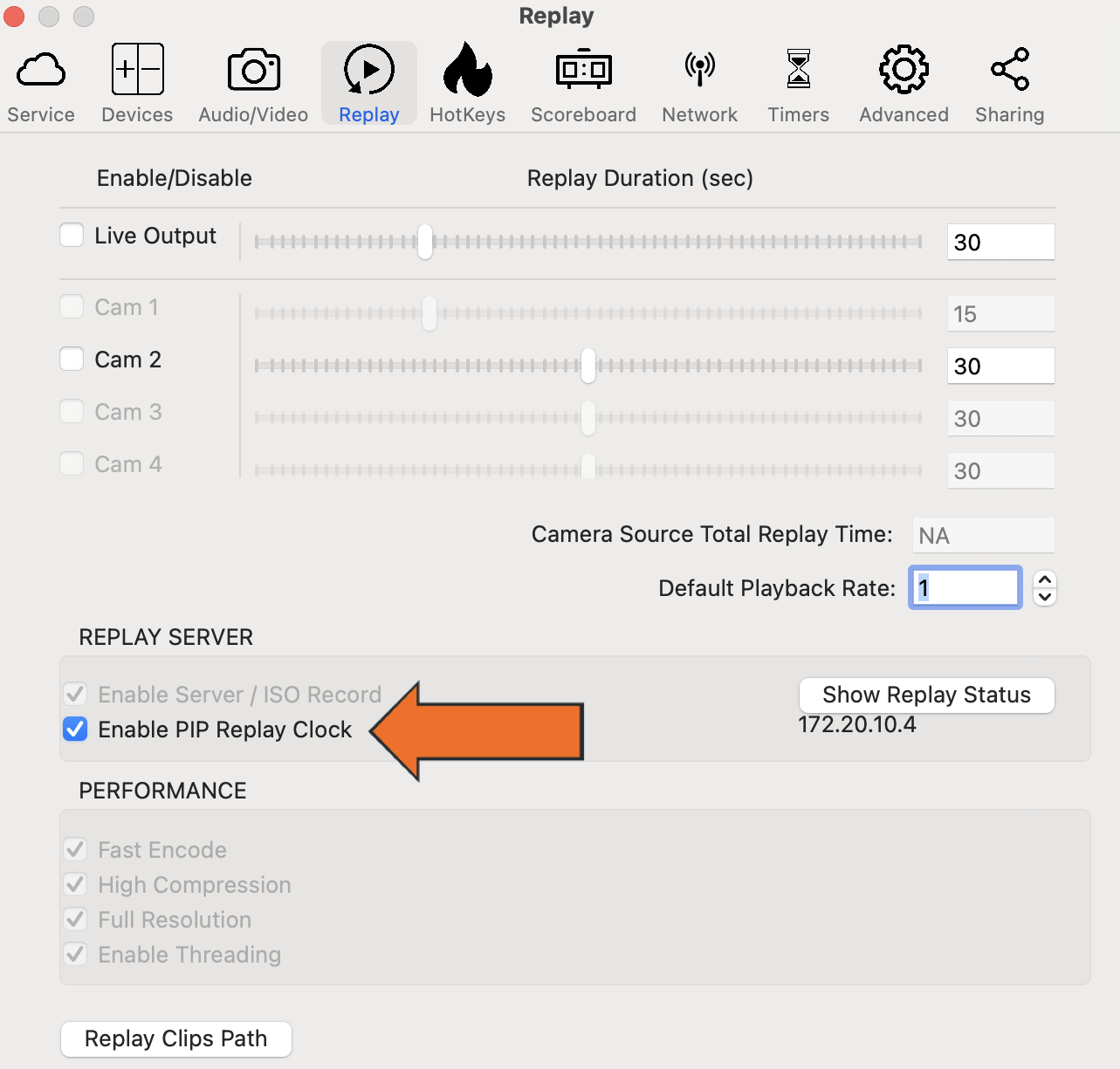This screenshot has height=1069, width=1120.
Task: Click the Cam 2 duration field showing 30
Action: [x=1000, y=366]
